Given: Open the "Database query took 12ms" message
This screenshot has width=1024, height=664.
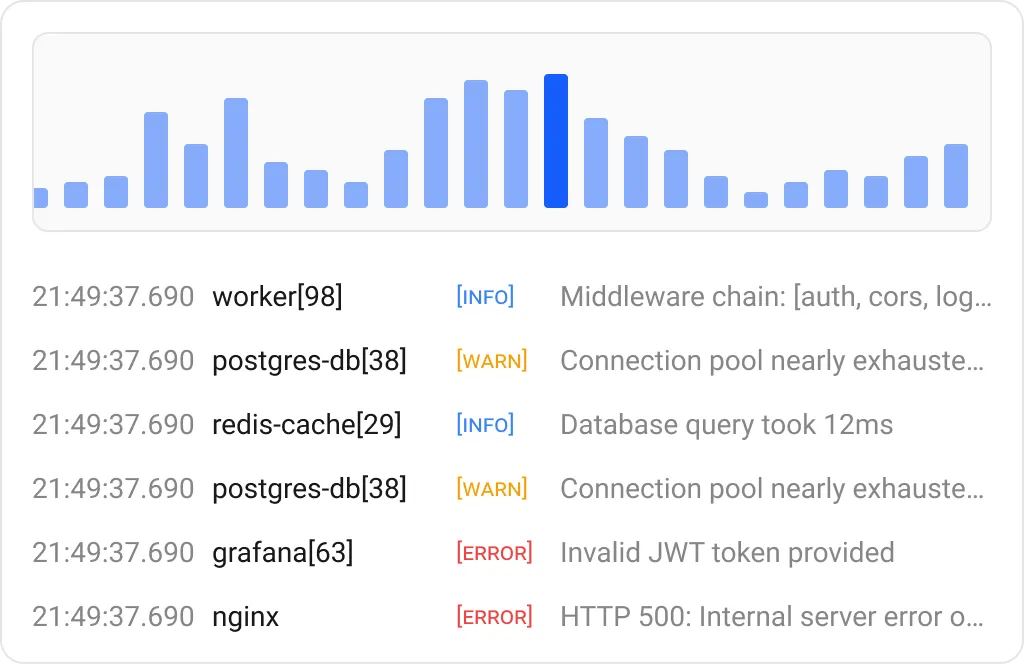Looking at the screenshot, I should pos(726,425).
